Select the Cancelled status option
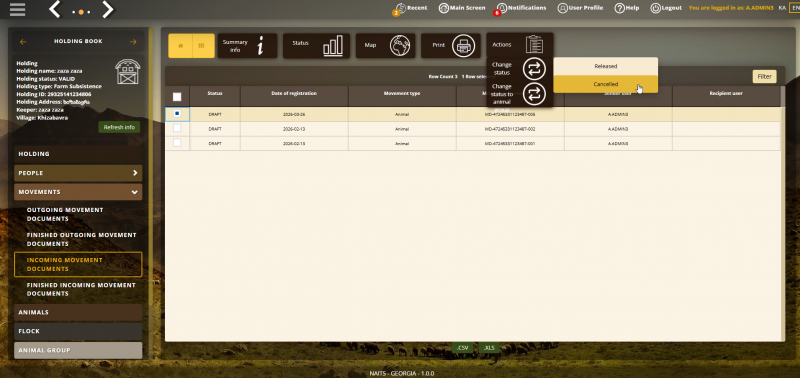The image size is (800, 378). click(606, 84)
